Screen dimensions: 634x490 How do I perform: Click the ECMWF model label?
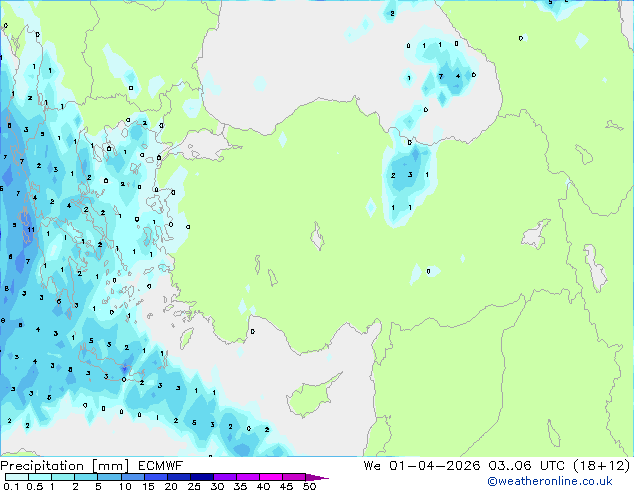coord(161,466)
